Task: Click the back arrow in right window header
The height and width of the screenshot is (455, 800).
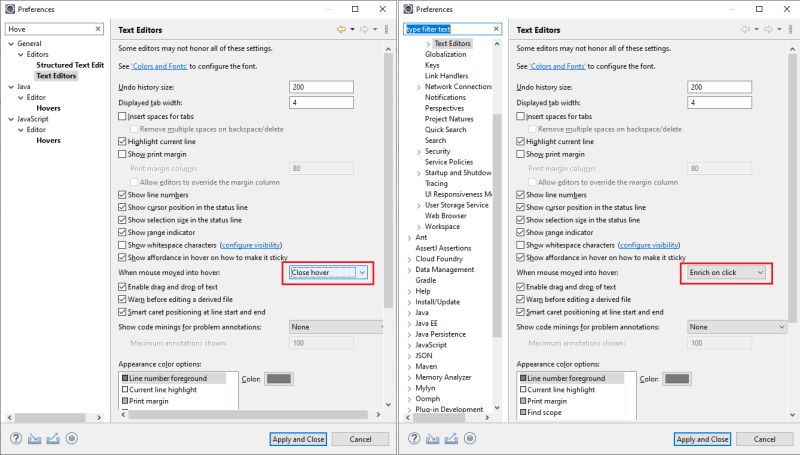Action: pos(745,30)
